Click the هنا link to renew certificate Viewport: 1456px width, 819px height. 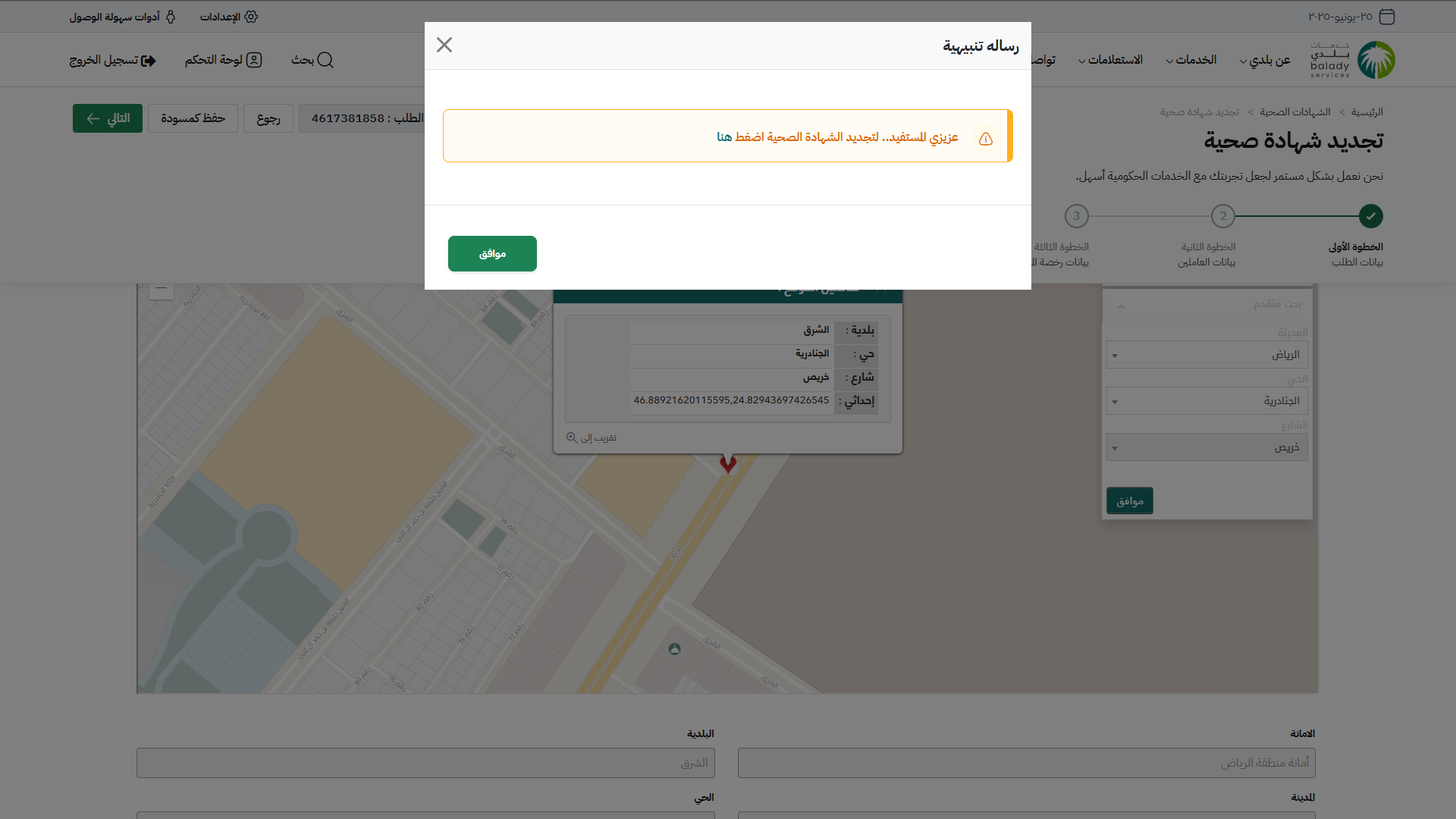(x=724, y=137)
